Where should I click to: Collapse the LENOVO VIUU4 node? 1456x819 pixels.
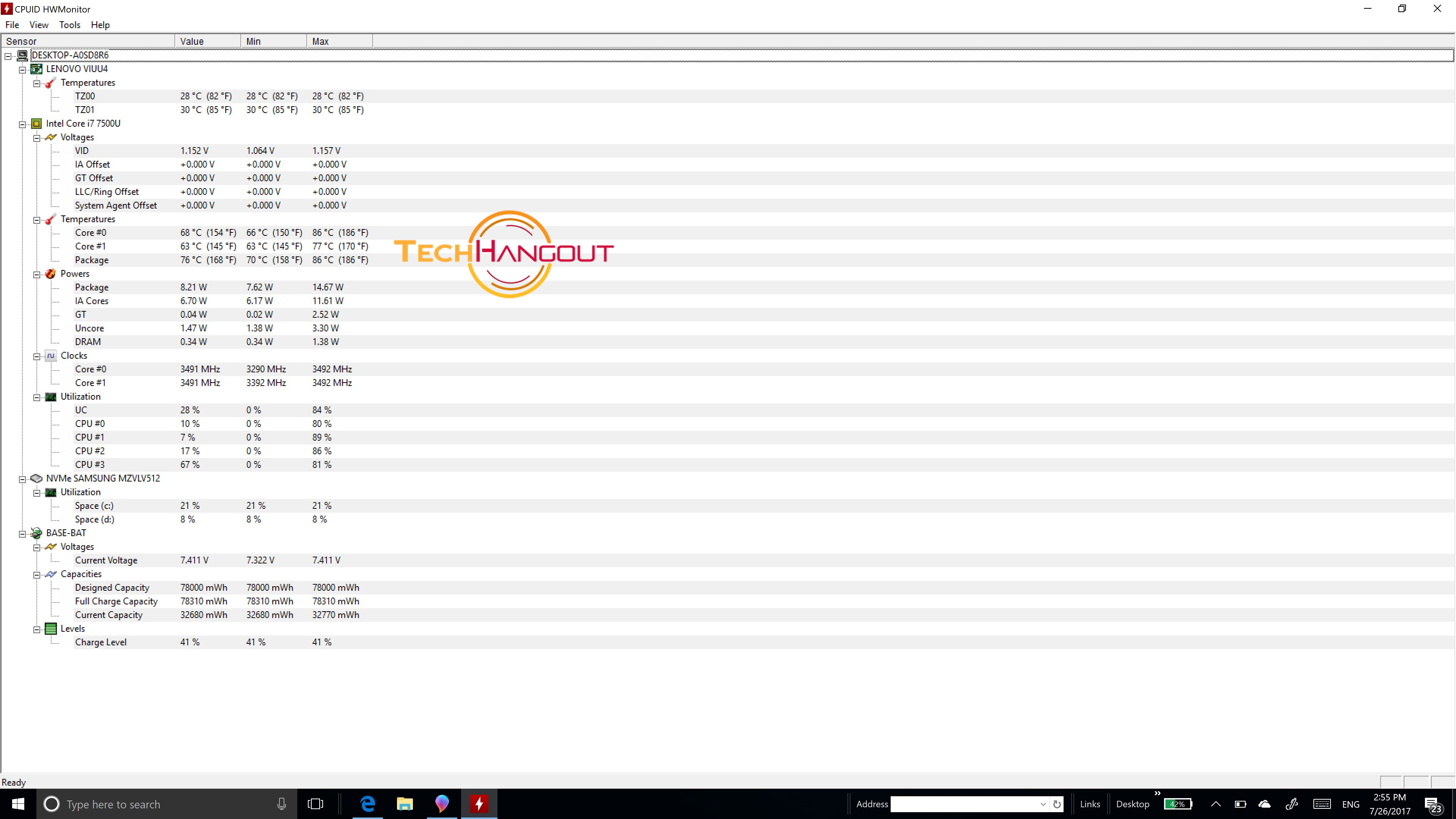pyautogui.click(x=23, y=69)
